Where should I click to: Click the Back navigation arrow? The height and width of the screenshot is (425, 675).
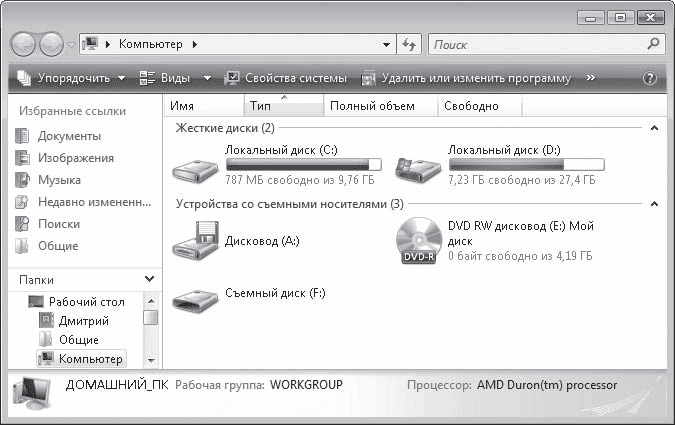[25, 45]
